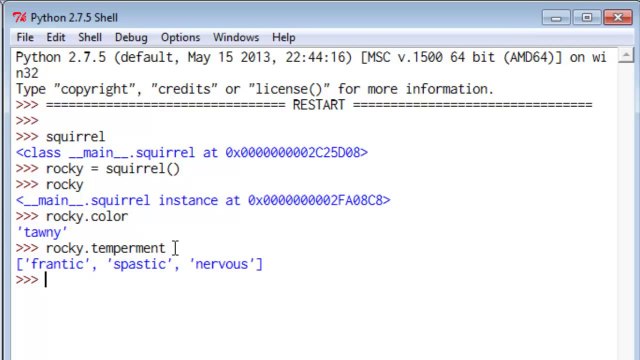Open the Shell menu
This screenshot has height=360, width=640.
coord(90,38)
